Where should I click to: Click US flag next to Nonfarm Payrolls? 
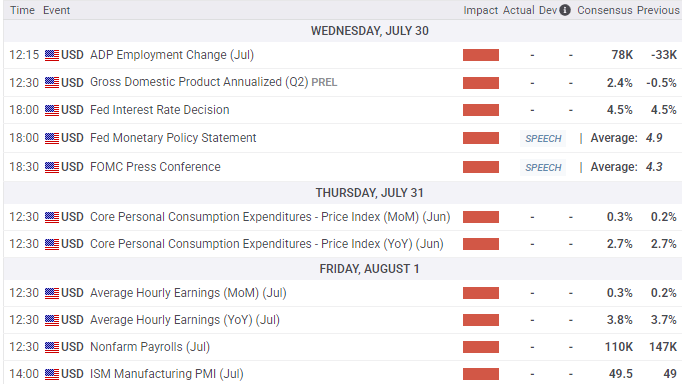[x=52, y=347]
